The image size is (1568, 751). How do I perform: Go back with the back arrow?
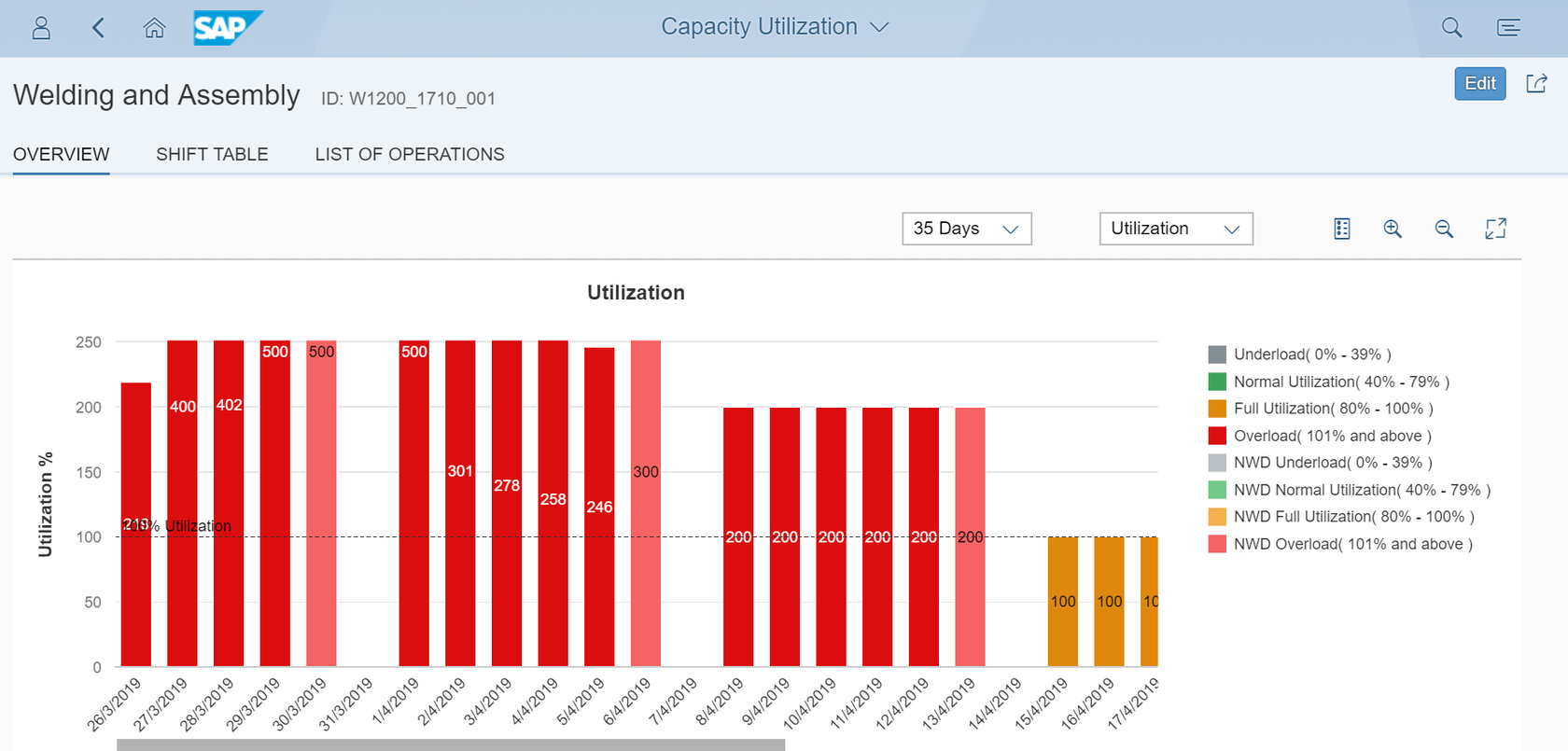(98, 28)
